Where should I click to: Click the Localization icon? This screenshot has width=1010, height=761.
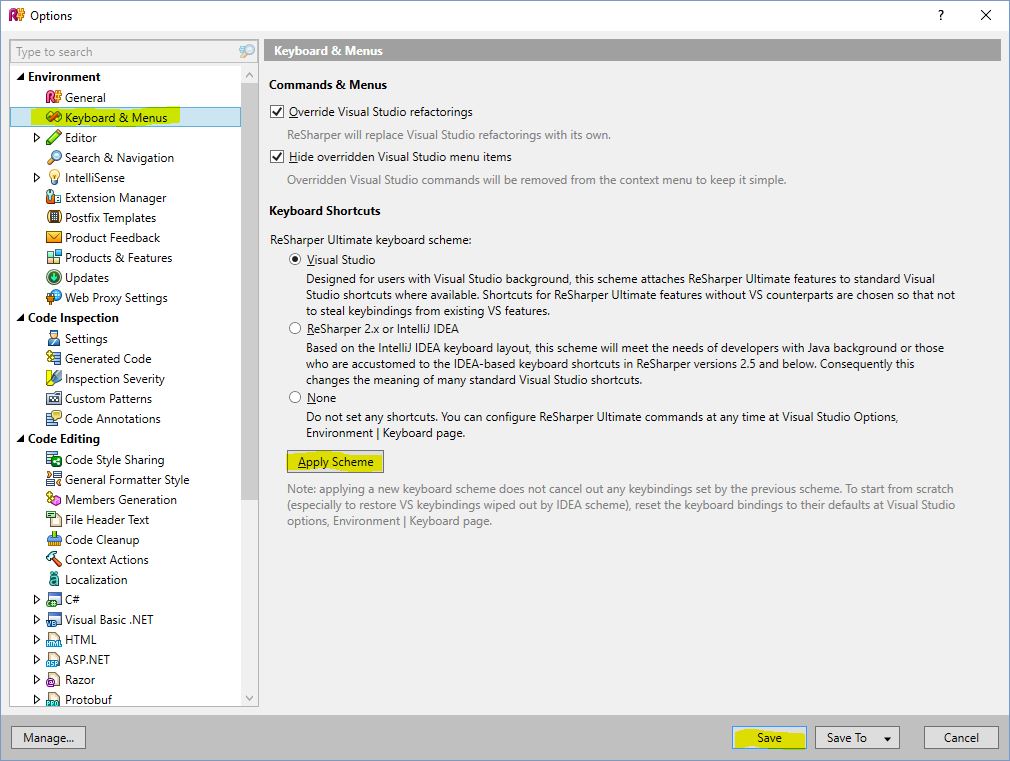coord(53,579)
